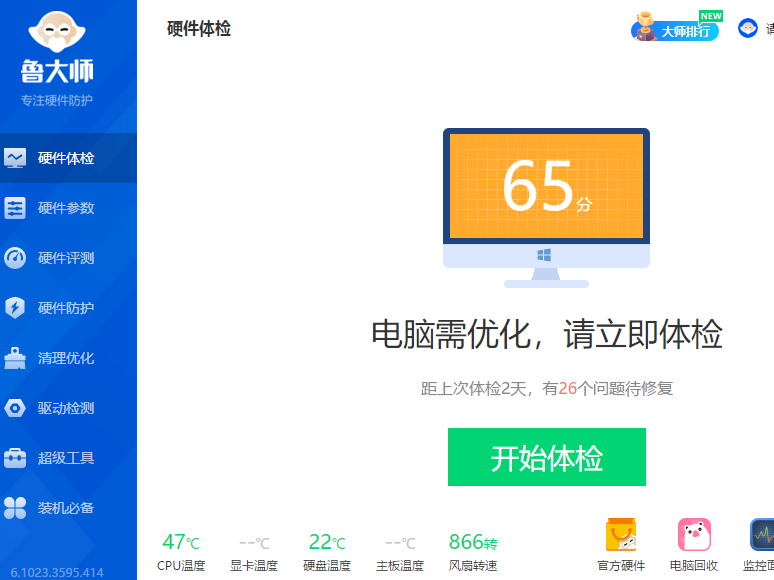
Task: Click the 鲁大师 mascot logo
Action: (x=57, y=32)
